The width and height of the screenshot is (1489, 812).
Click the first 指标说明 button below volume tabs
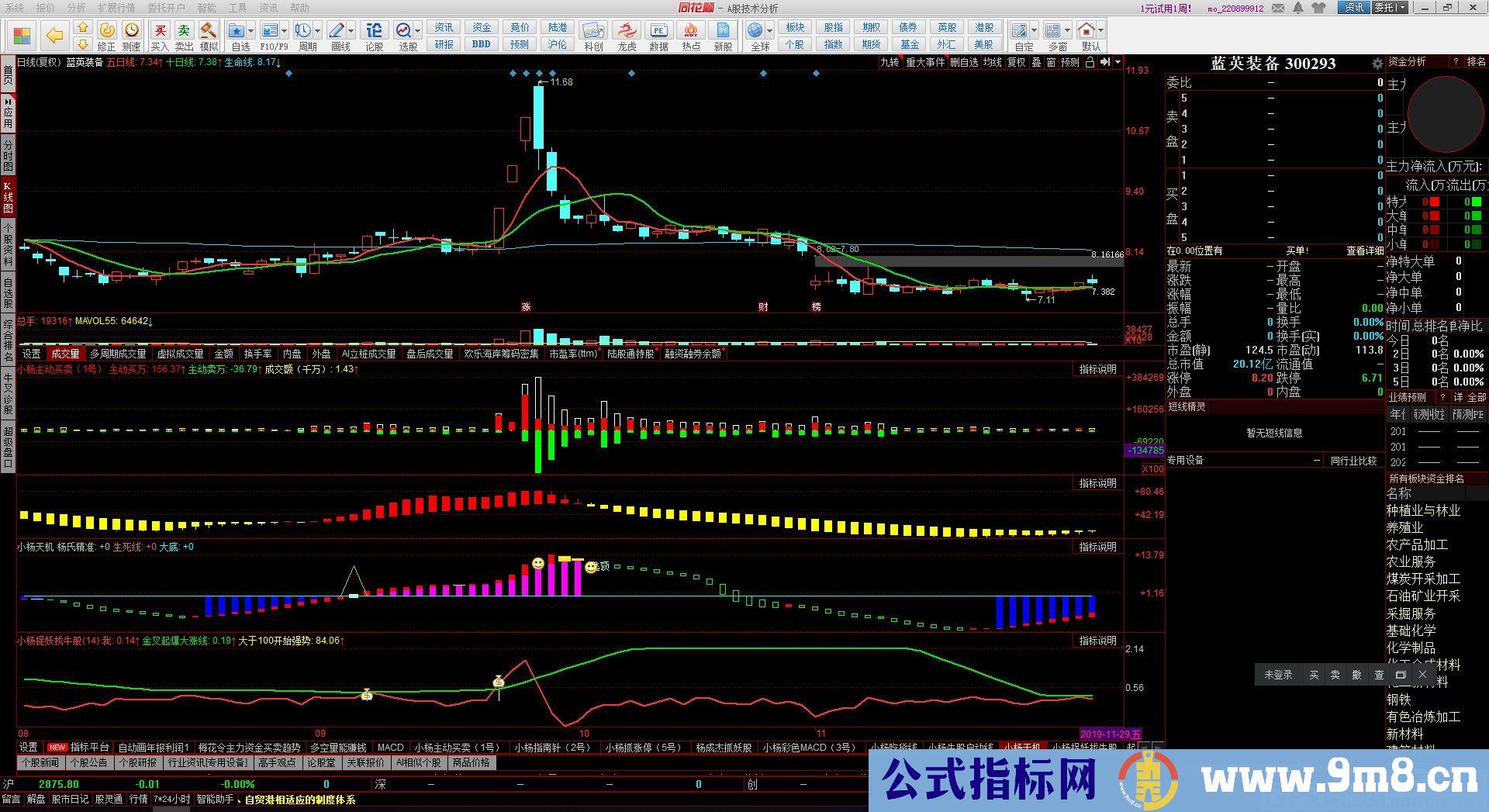coord(1097,369)
